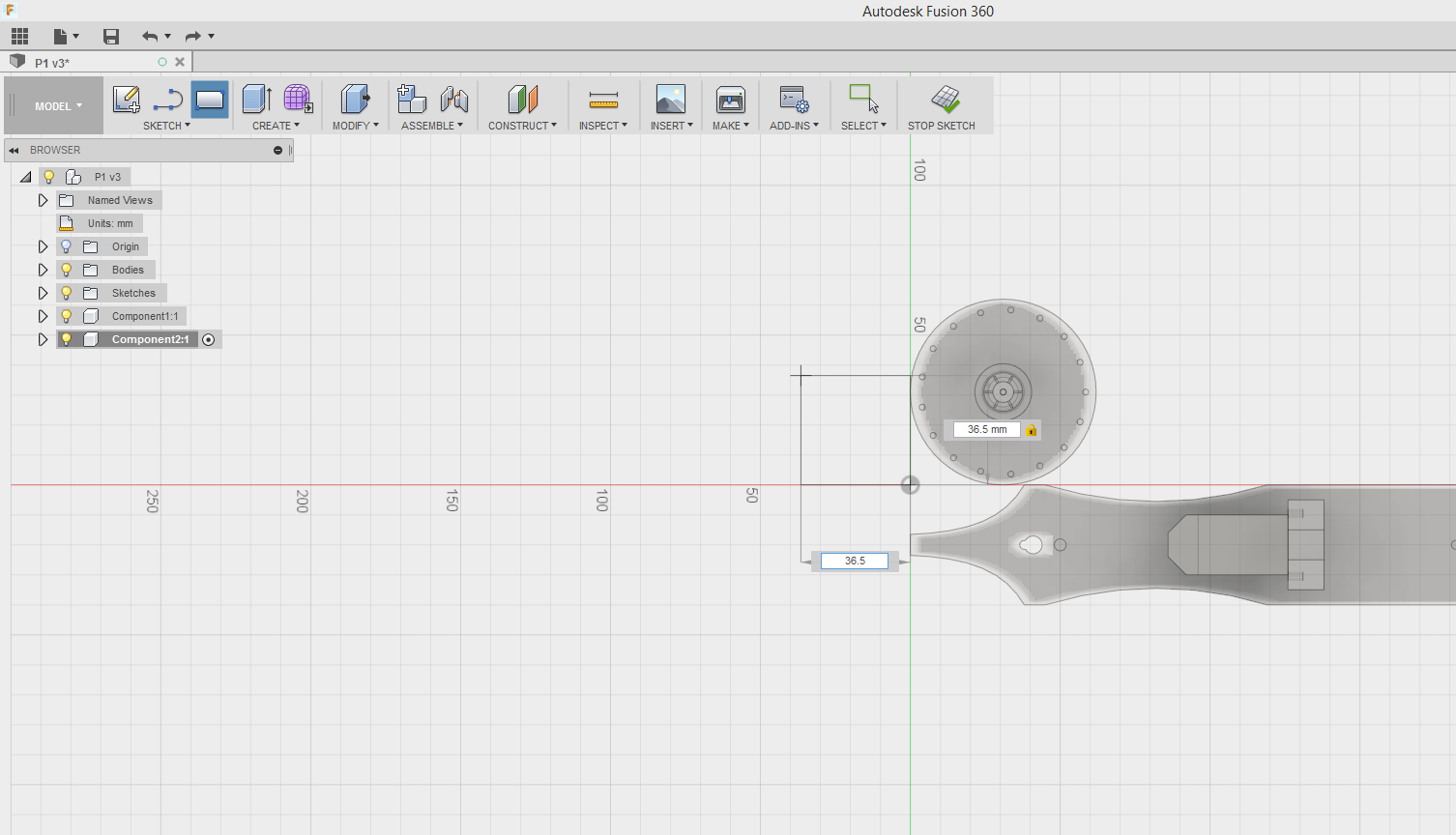The image size is (1456, 835).
Task: Open the MAKE menu
Action: (x=731, y=126)
